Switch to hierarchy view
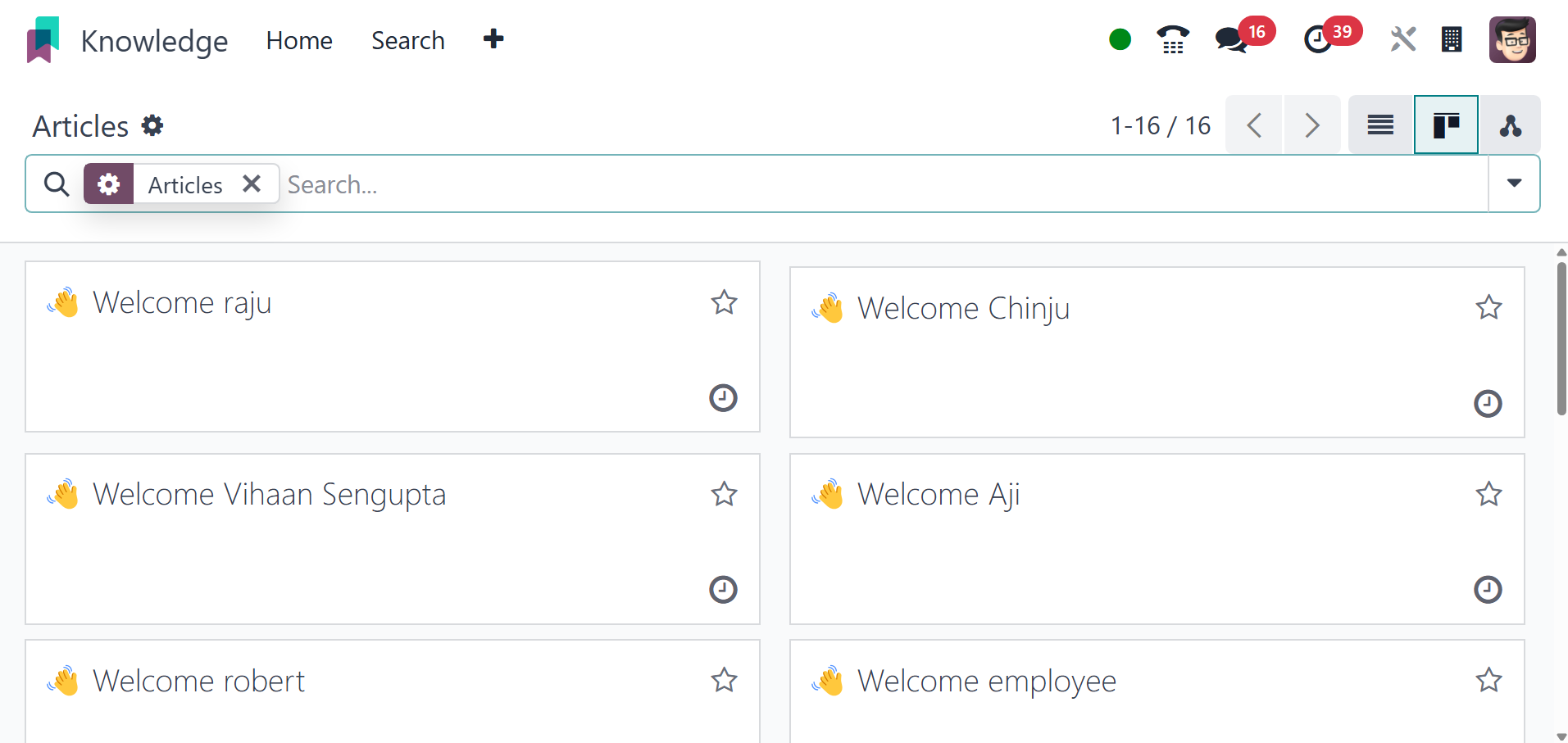This screenshot has width=1568, height=743. coord(1510,125)
